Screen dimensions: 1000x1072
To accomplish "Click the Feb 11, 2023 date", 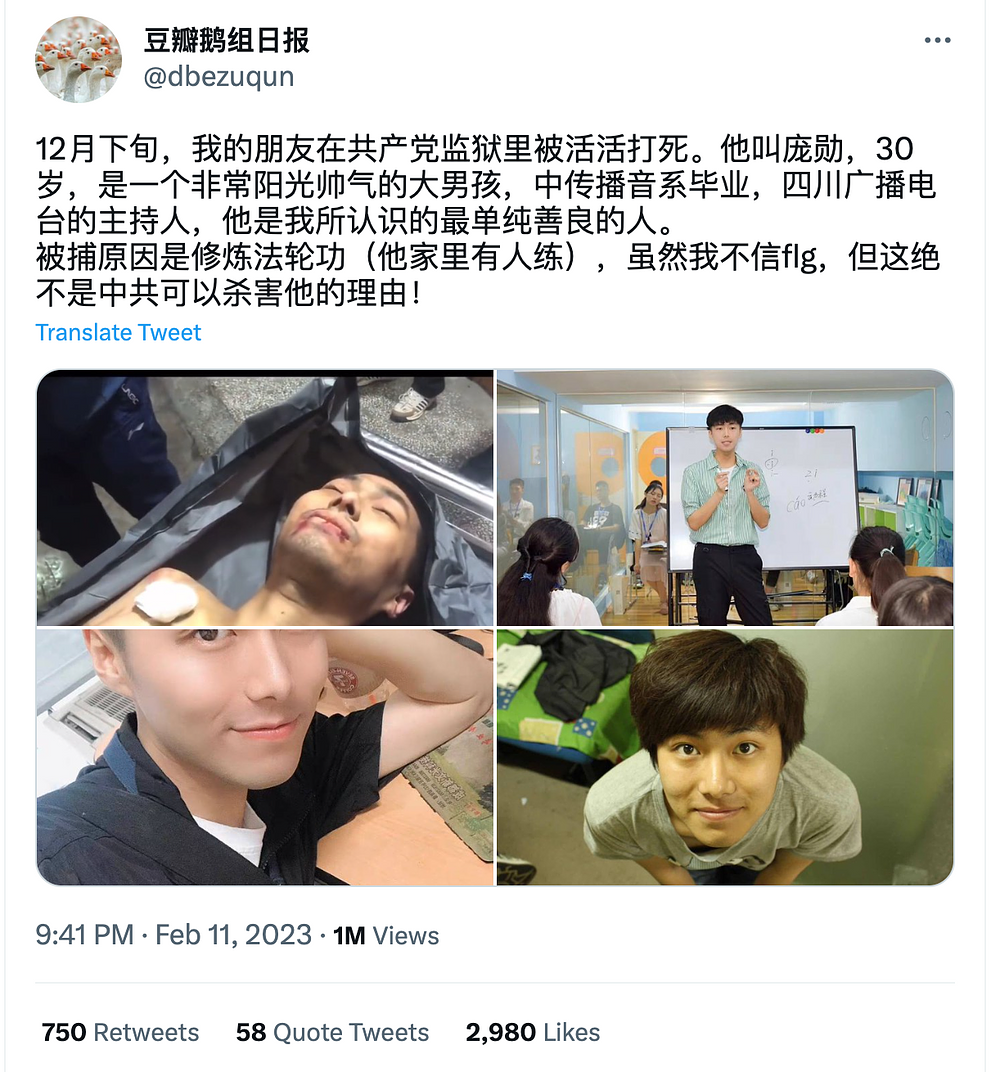I will 233,935.
